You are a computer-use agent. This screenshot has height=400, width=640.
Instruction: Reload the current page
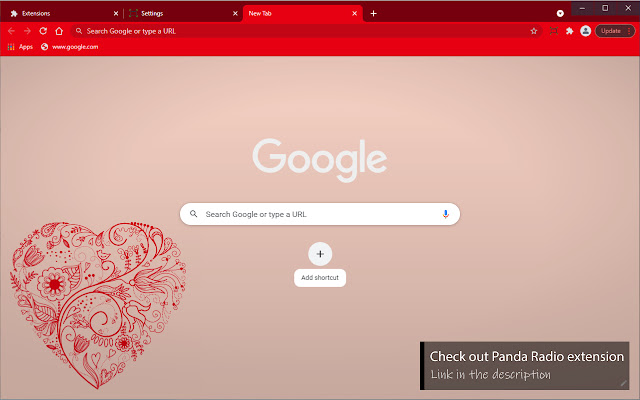pyautogui.click(x=43, y=31)
